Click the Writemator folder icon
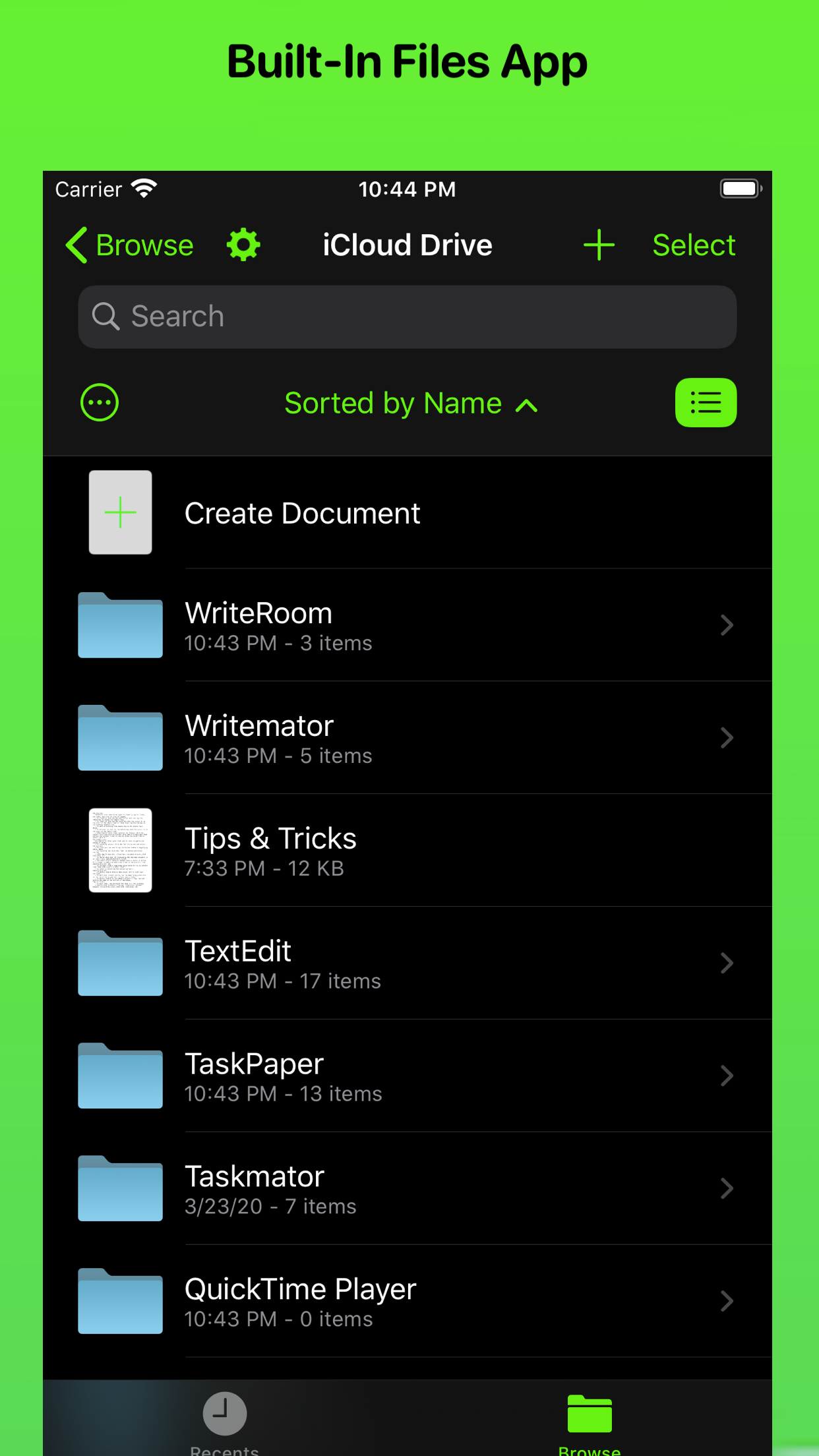This screenshot has width=819, height=1456. point(120,738)
